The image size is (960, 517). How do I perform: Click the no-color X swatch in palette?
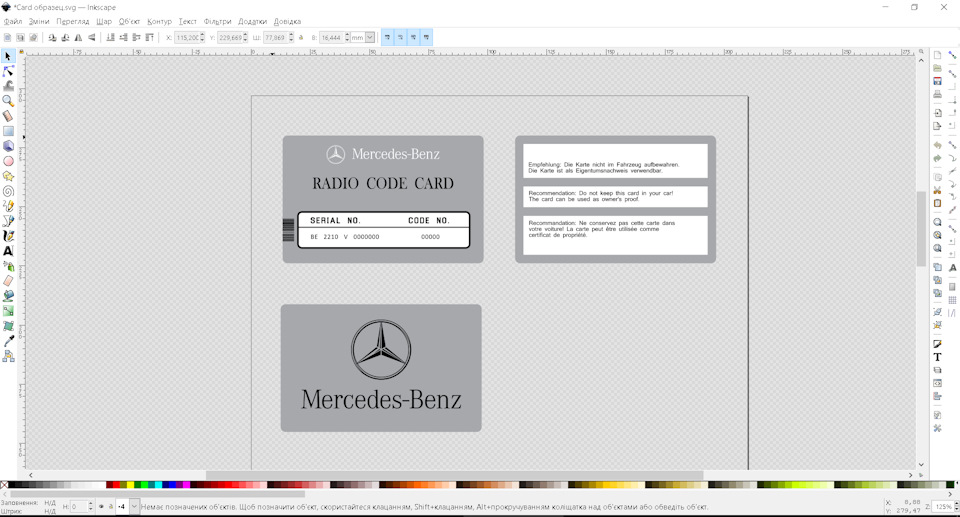pyautogui.click(x=4, y=485)
